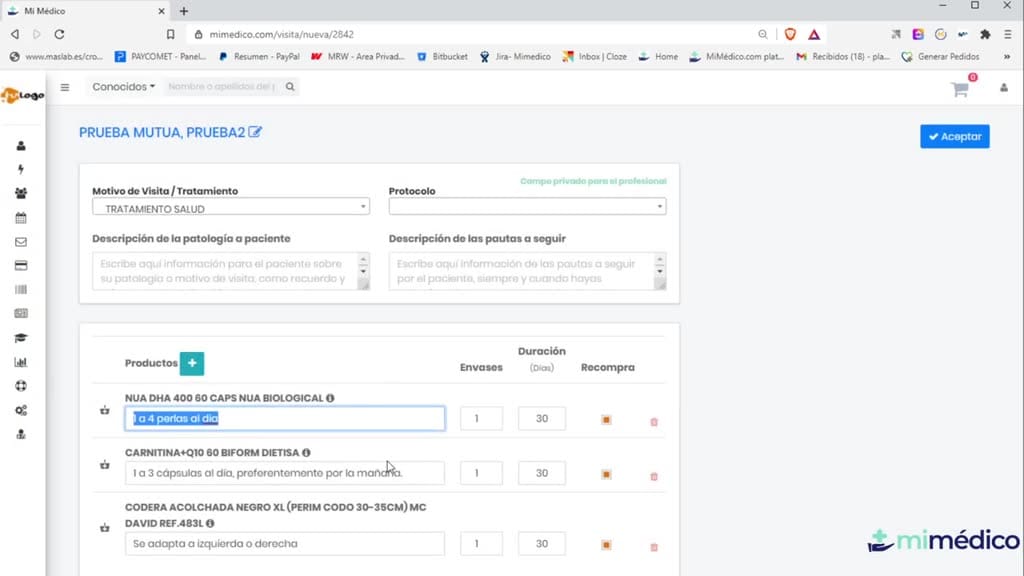Image resolution: width=1024 pixels, height=576 pixels.
Task: Open the calendar sidebar icon
Action: (x=21, y=217)
